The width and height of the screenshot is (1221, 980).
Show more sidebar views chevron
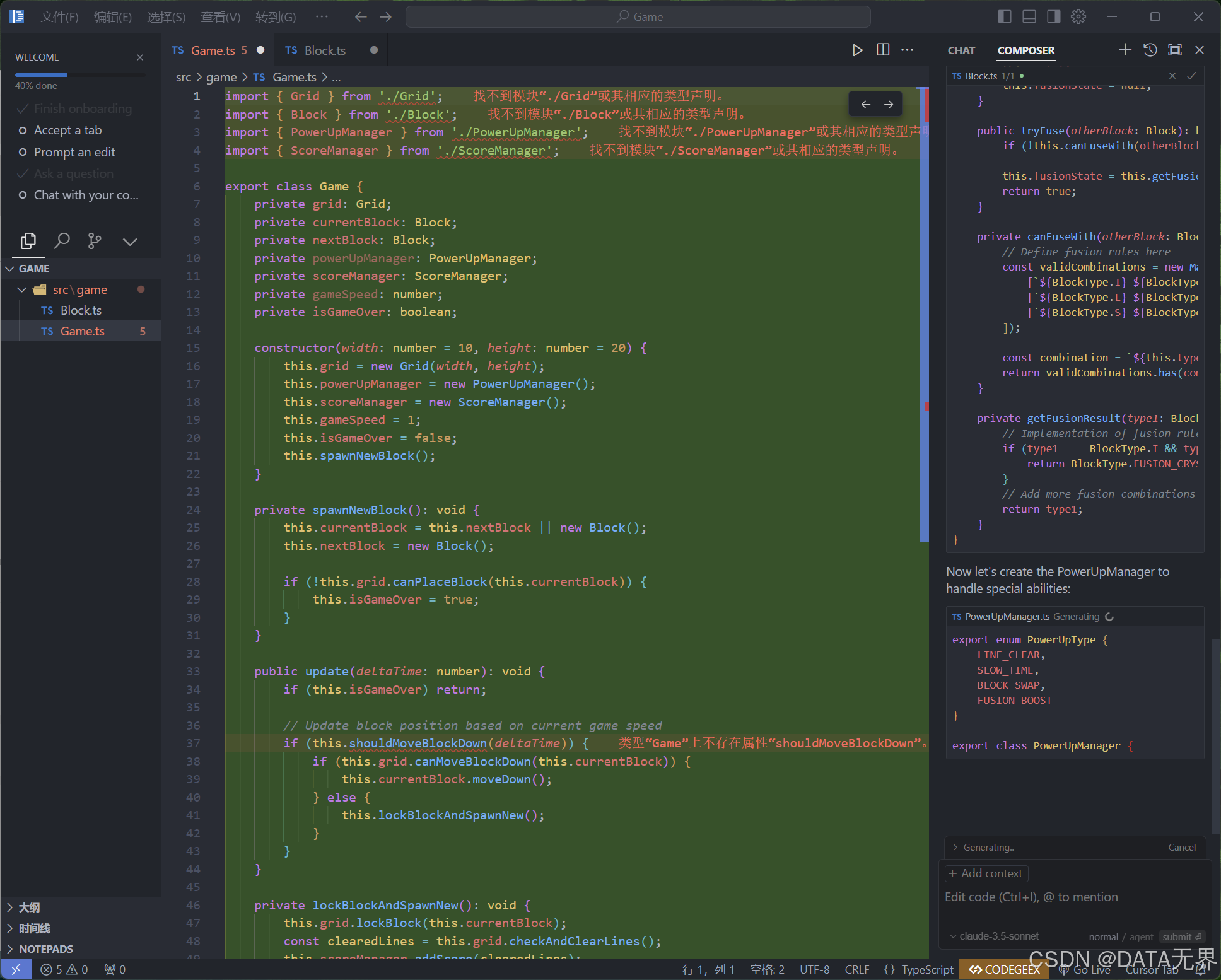click(x=130, y=242)
